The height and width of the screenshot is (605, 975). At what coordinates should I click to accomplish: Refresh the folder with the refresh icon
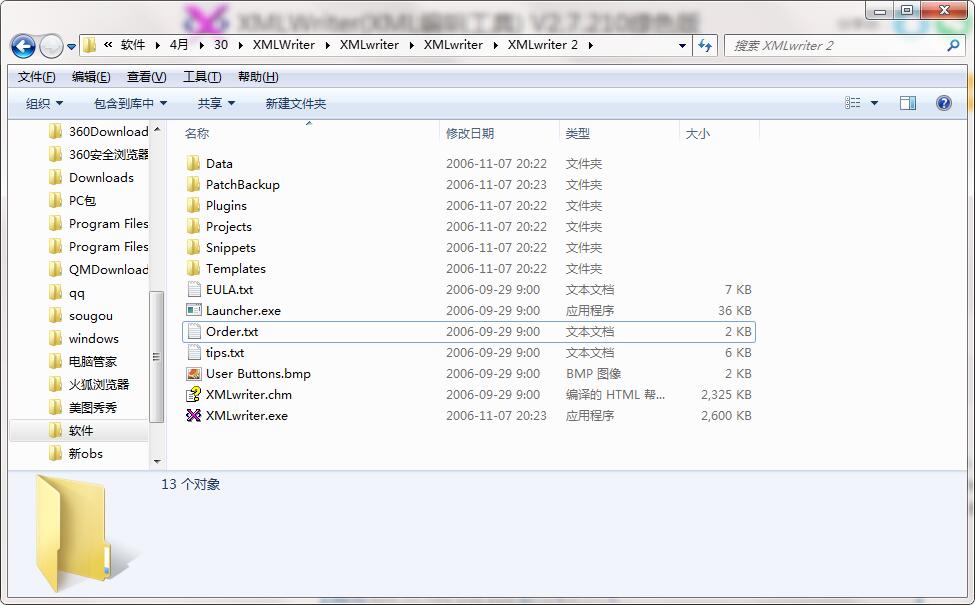coord(705,45)
